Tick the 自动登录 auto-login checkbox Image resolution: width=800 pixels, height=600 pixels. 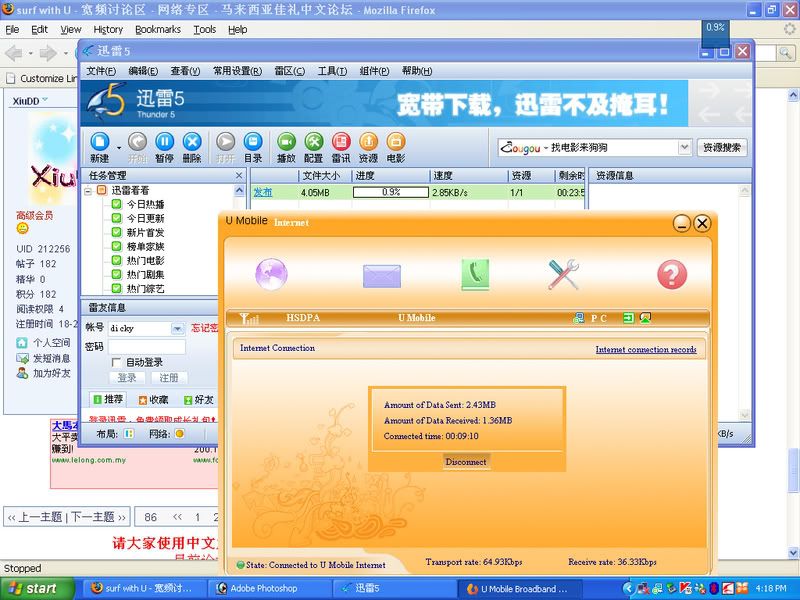pyautogui.click(x=116, y=362)
